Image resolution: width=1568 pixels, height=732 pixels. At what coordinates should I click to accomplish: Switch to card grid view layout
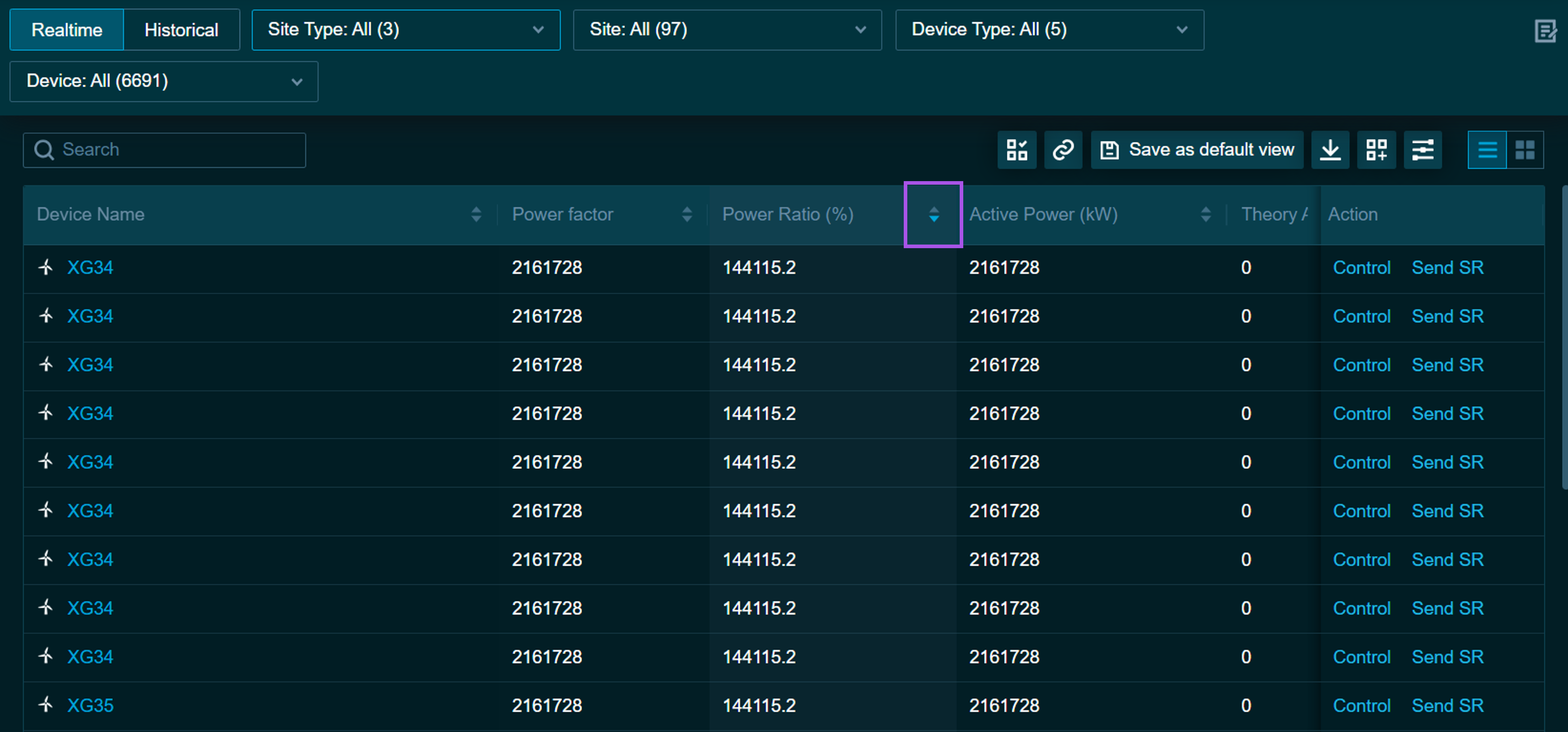point(1525,150)
